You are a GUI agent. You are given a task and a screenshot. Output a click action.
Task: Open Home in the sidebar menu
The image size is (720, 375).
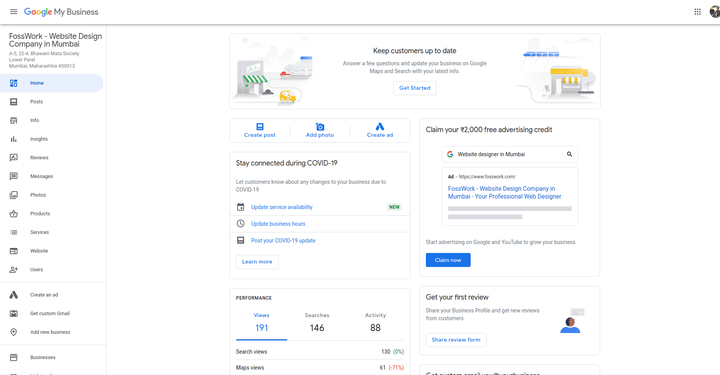pyautogui.click(x=51, y=83)
